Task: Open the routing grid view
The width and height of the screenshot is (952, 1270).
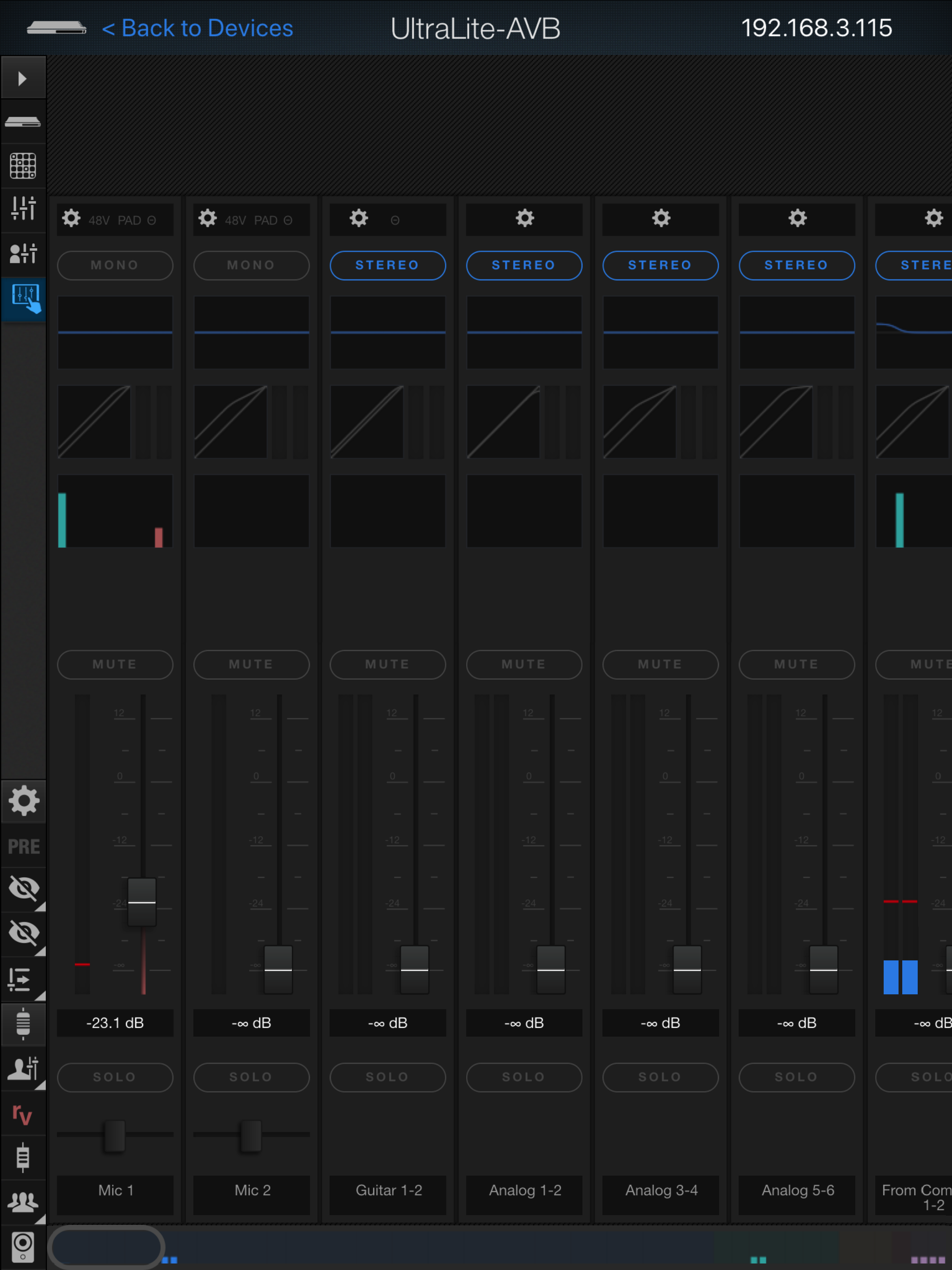Action: pos(23,166)
